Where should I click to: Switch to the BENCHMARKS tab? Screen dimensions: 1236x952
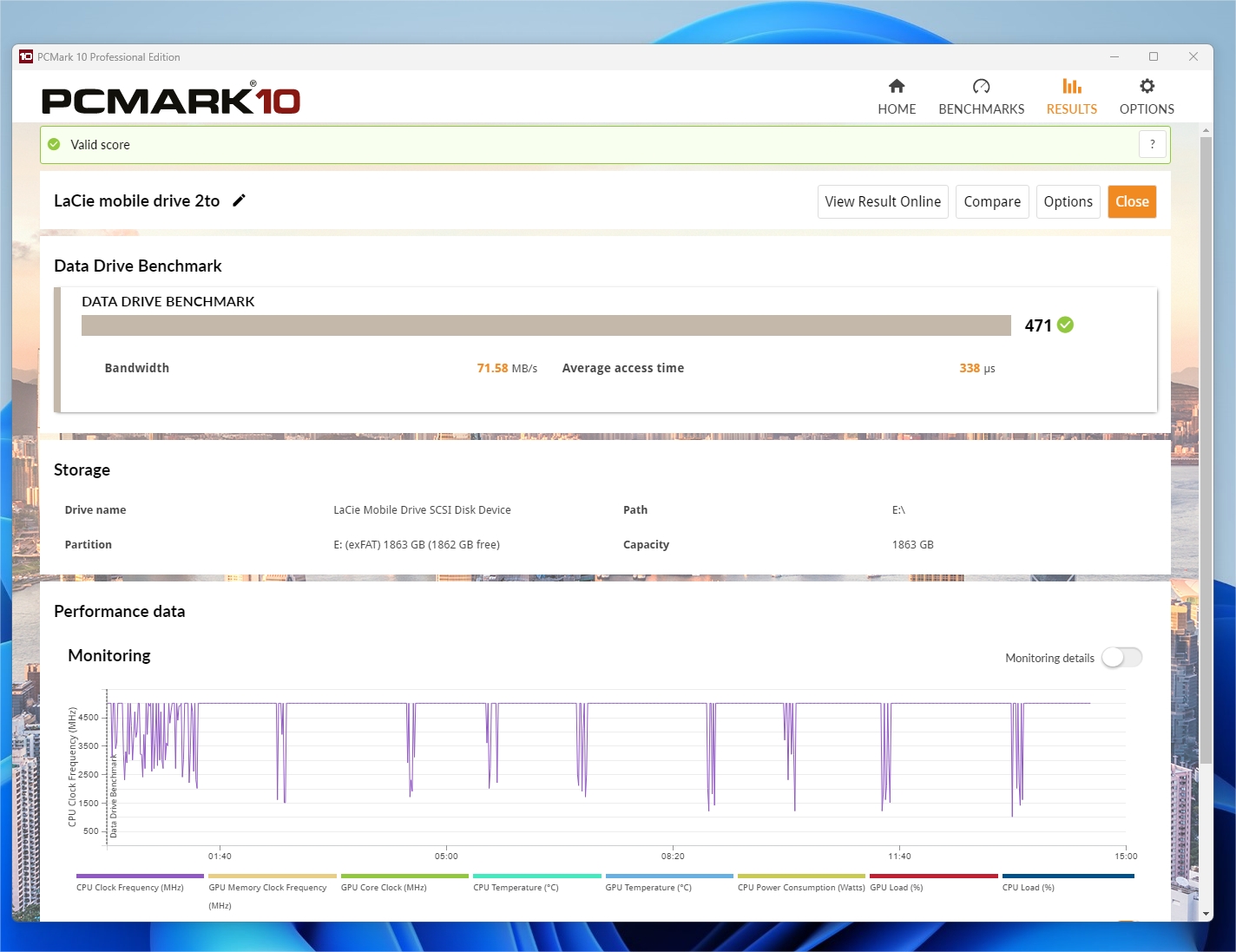click(x=981, y=97)
